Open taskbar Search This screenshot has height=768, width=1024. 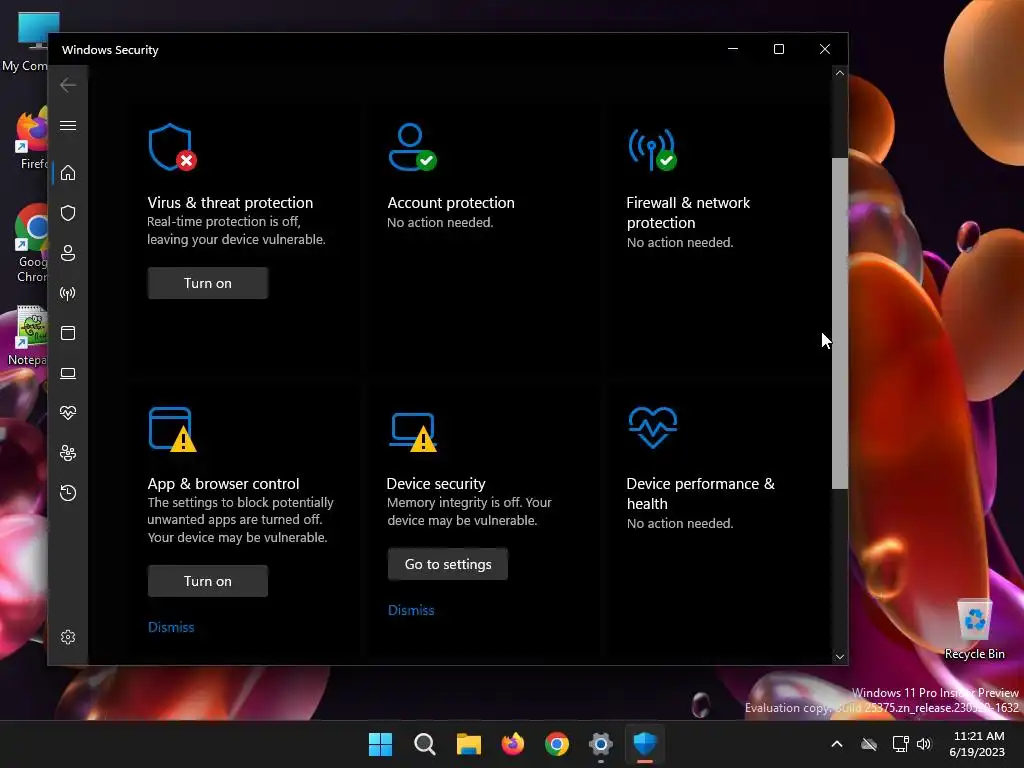[x=424, y=744]
